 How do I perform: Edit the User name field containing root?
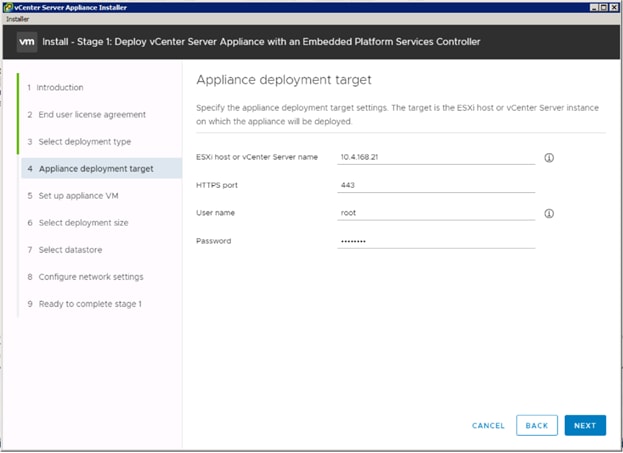(x=436, y=213)
